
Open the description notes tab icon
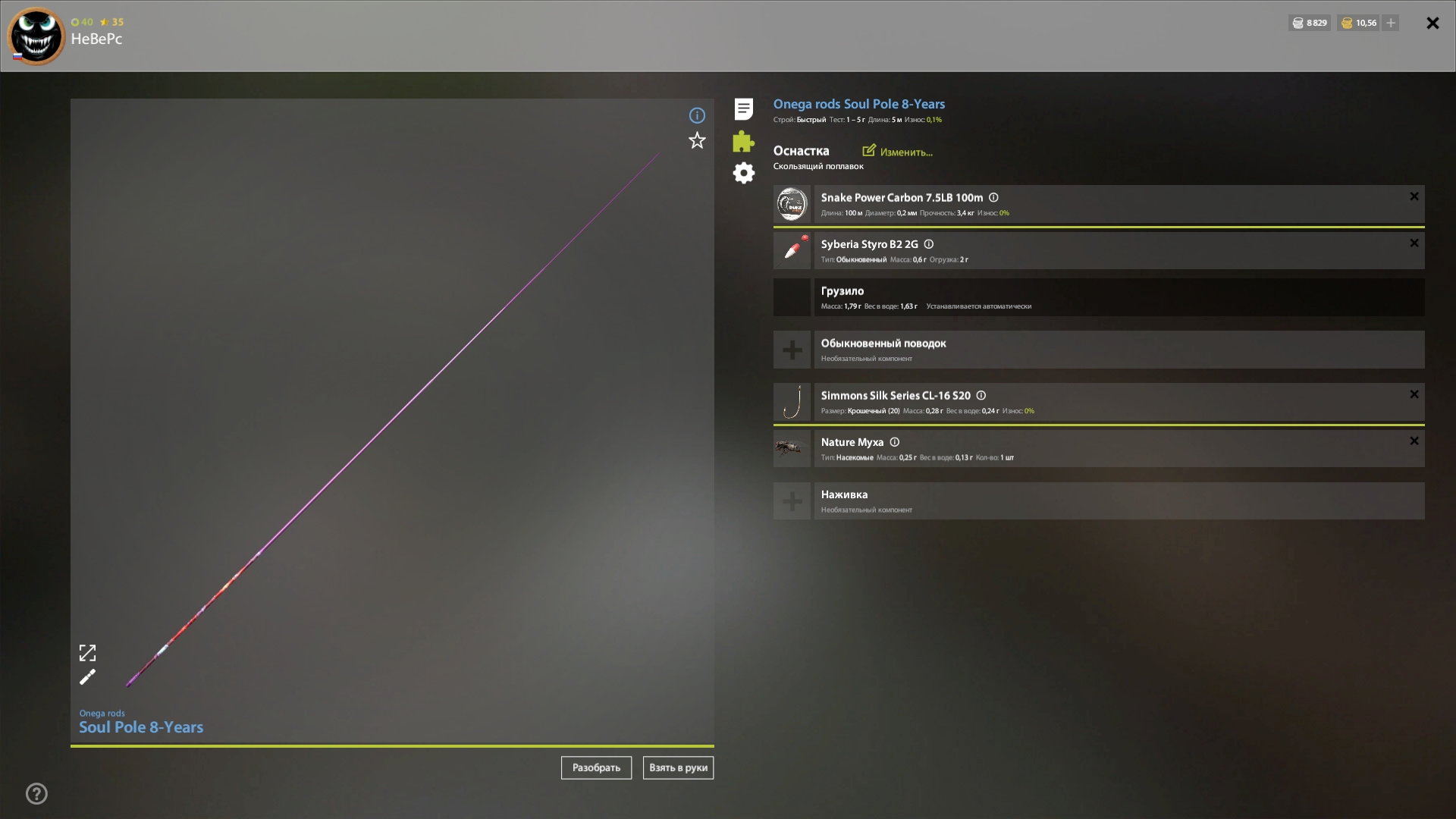744,109
